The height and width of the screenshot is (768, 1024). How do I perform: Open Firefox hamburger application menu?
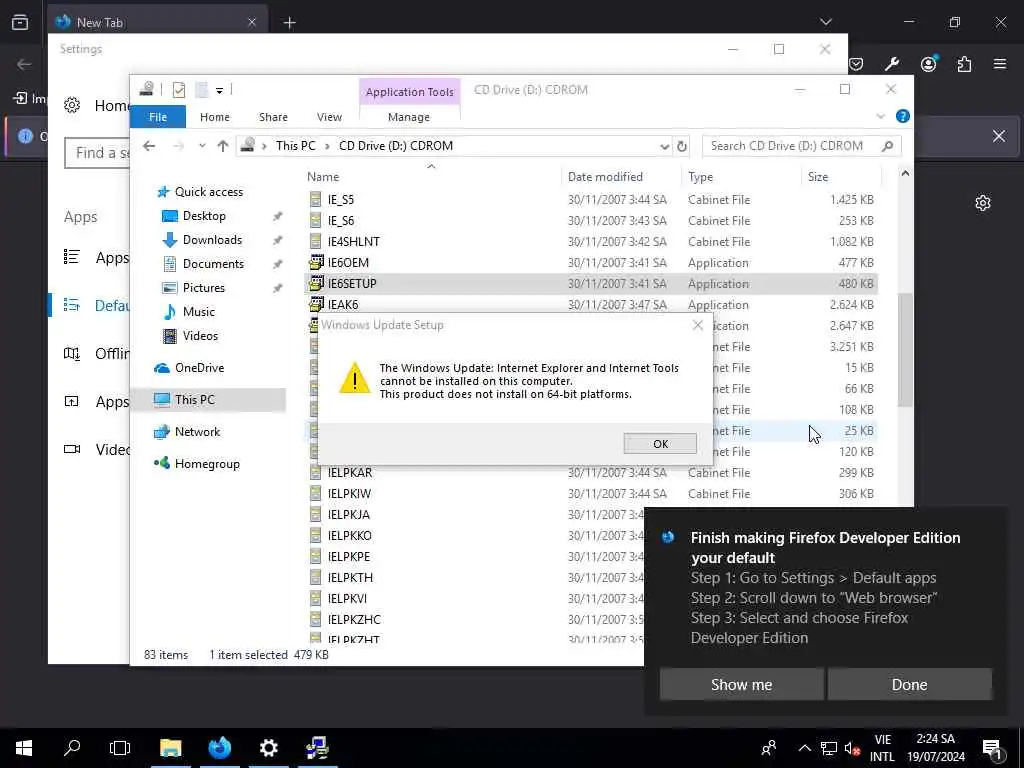point(1000,64)
